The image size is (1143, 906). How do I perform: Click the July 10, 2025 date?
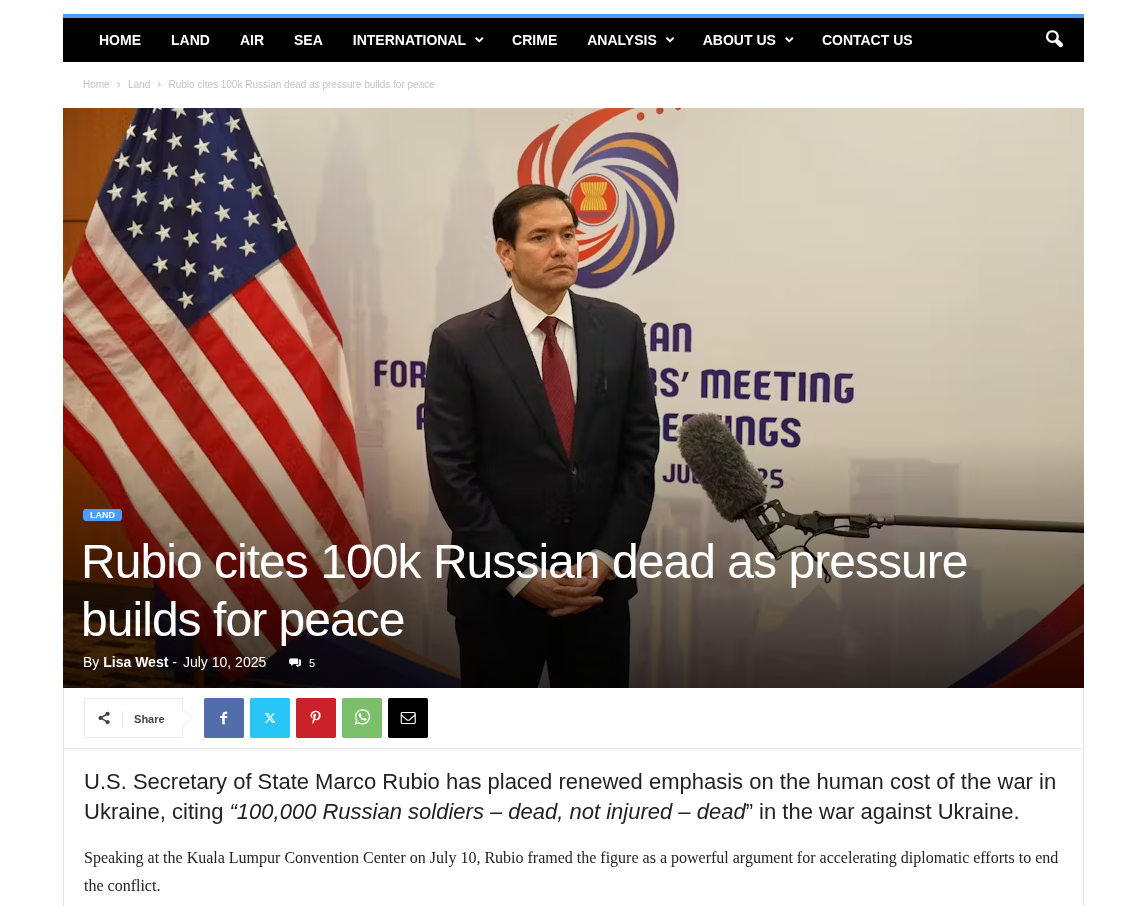225,662
